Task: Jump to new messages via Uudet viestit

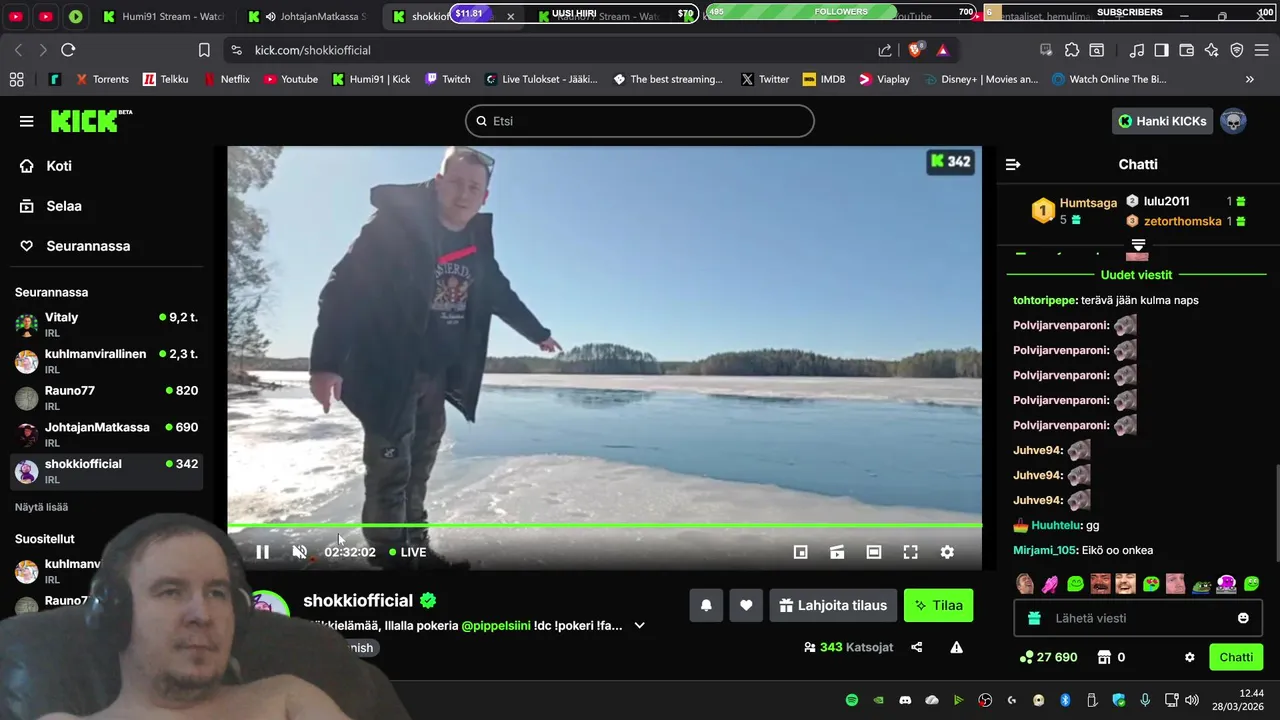Action: click(1136, 274)
